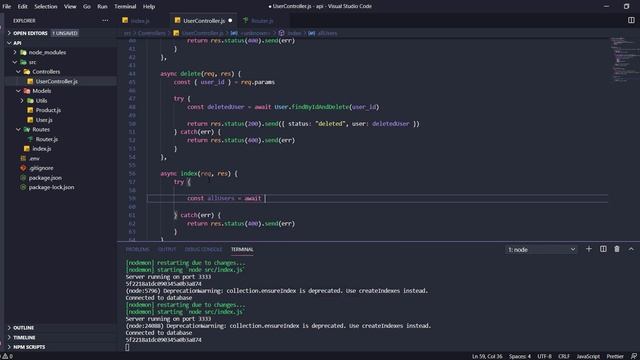Click the package.json file icon

pos(23,178)
